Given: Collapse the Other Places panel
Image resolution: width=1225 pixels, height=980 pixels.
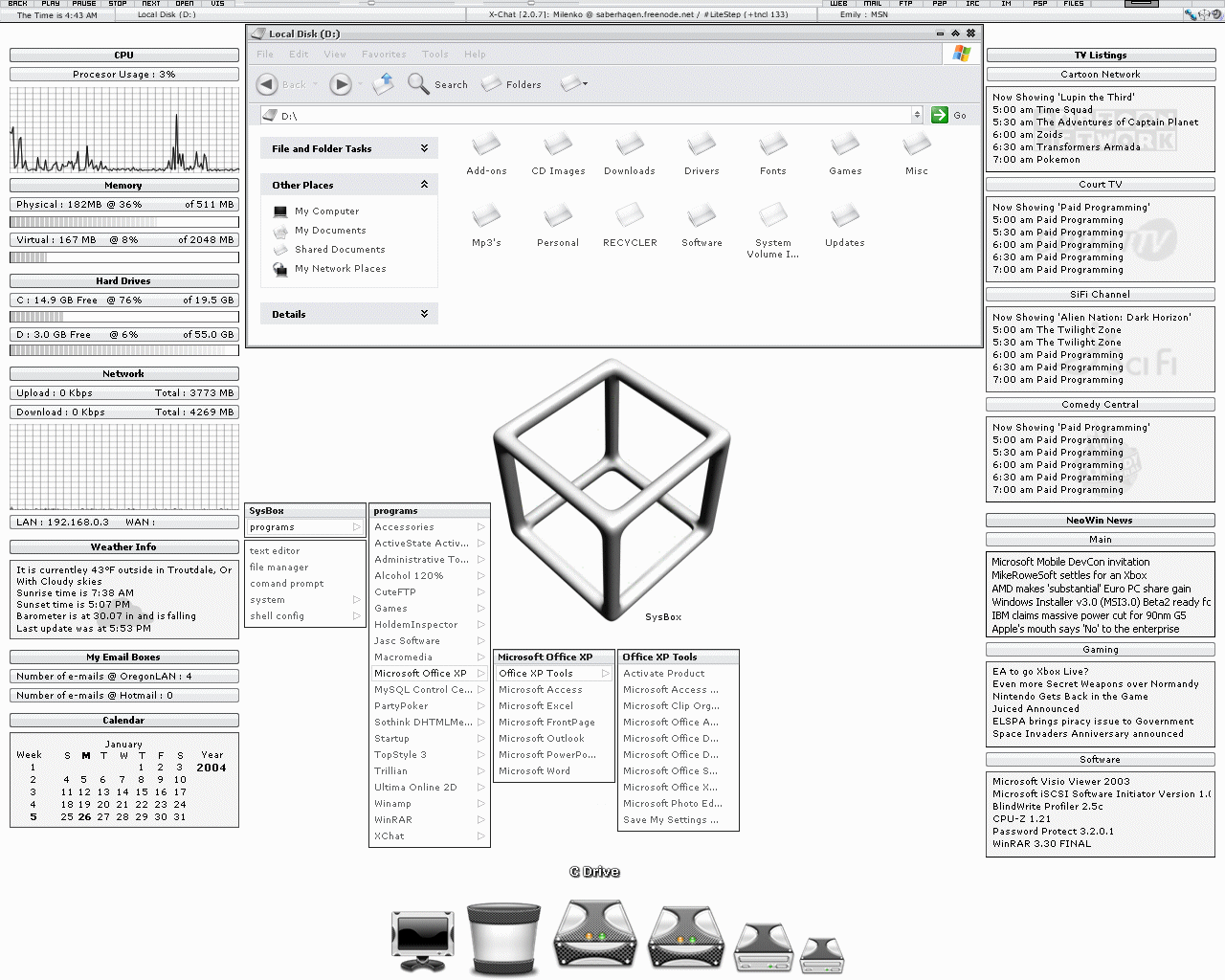Looking at the screenshot, I should click(x=424, y=185).
